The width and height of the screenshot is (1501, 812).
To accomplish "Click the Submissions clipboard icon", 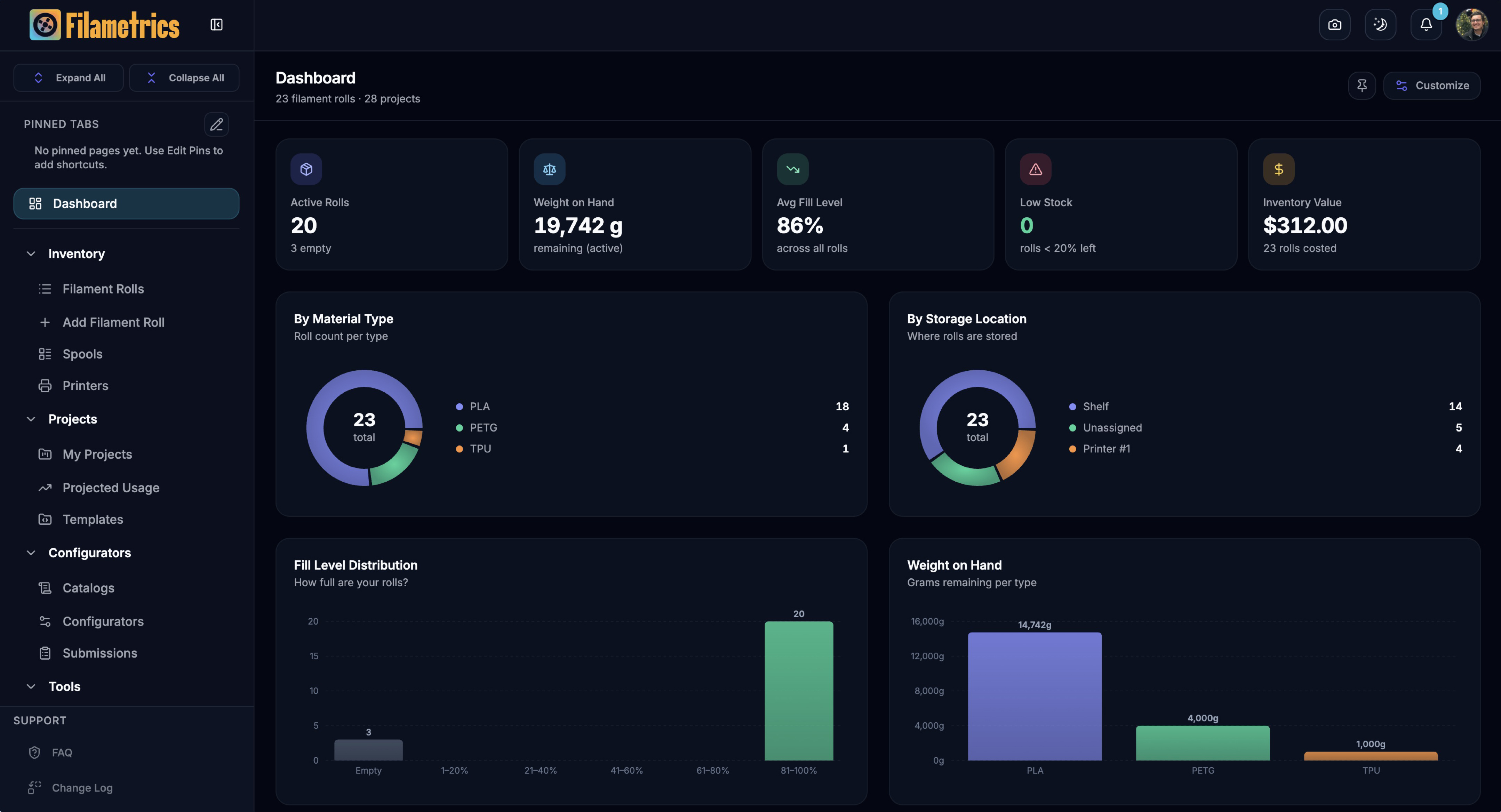I will point(45,653).
